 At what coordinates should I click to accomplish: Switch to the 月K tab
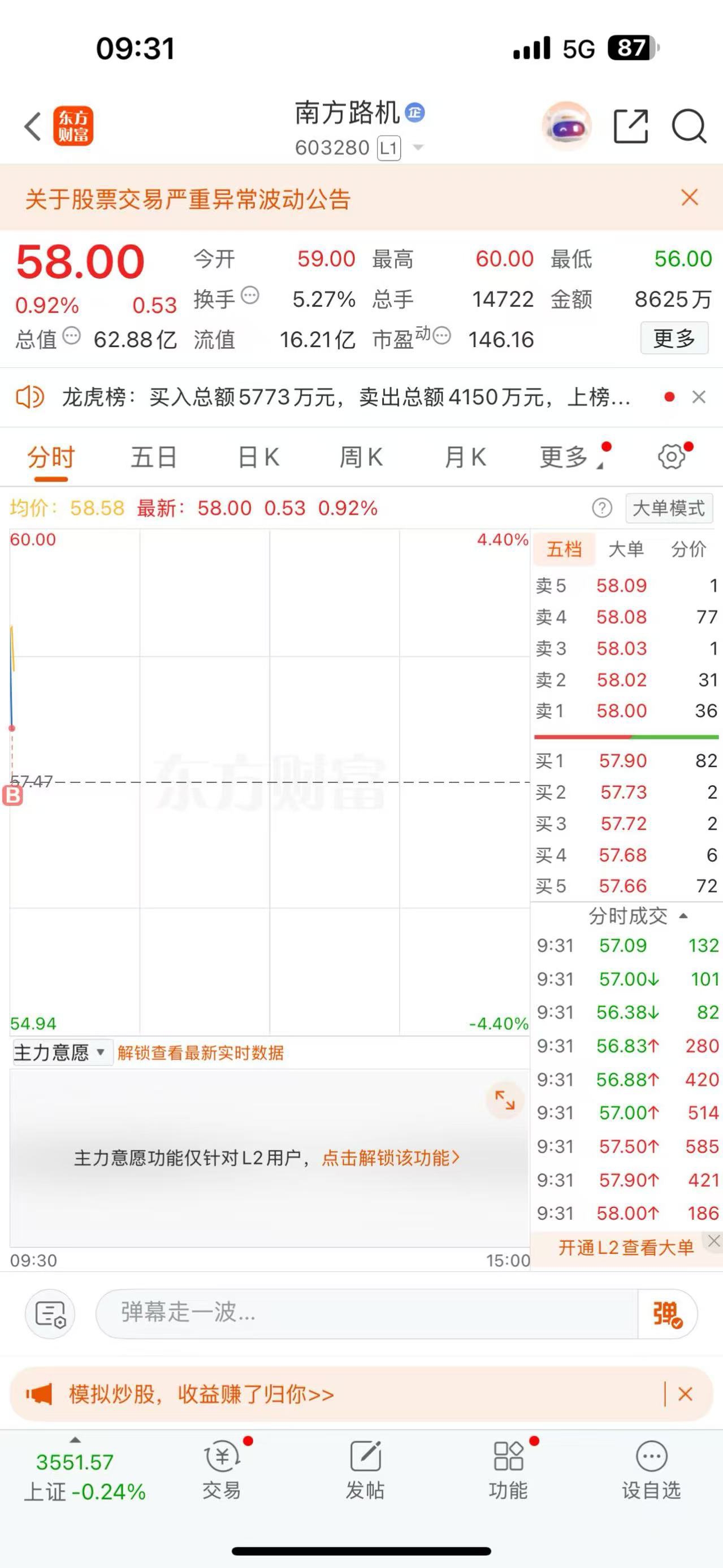pyautogui.click(x=465, y=457)
